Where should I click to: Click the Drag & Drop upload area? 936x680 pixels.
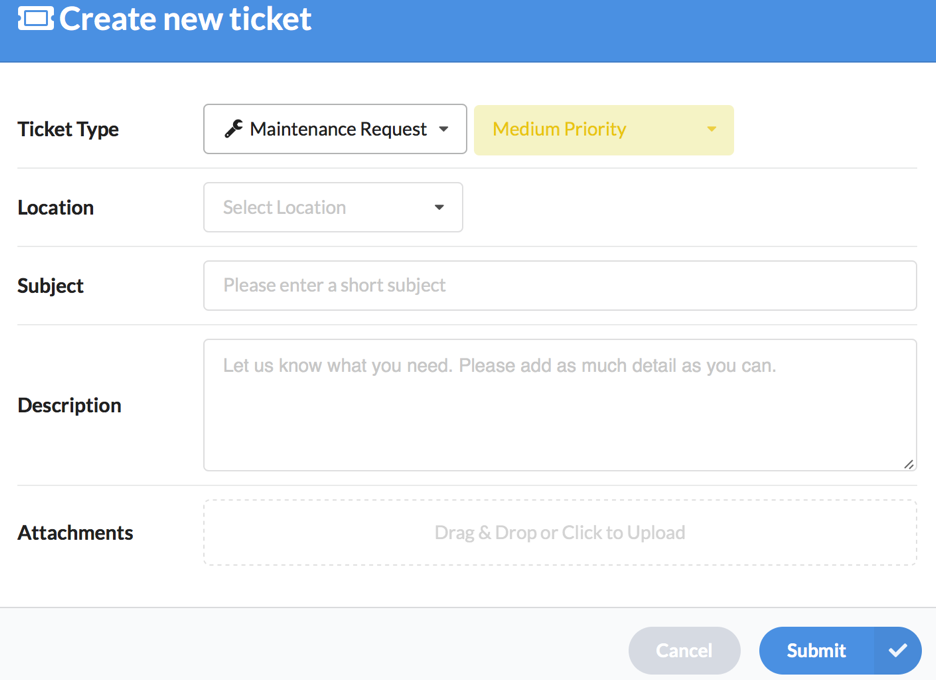coord(559,533)
